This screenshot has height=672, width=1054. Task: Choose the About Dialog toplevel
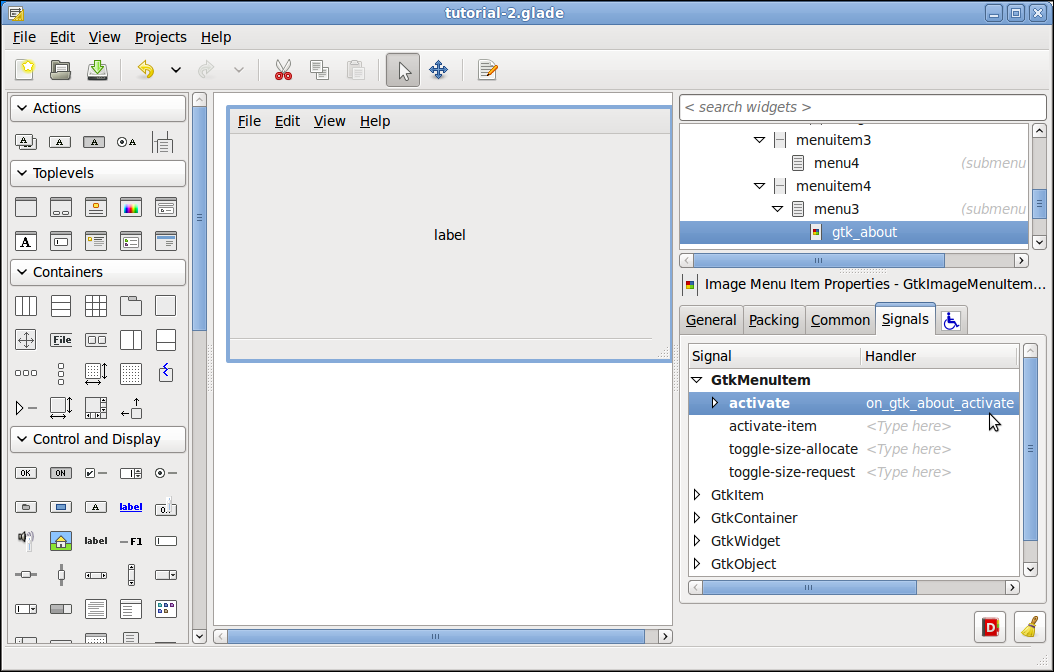(x=96, y=207)
